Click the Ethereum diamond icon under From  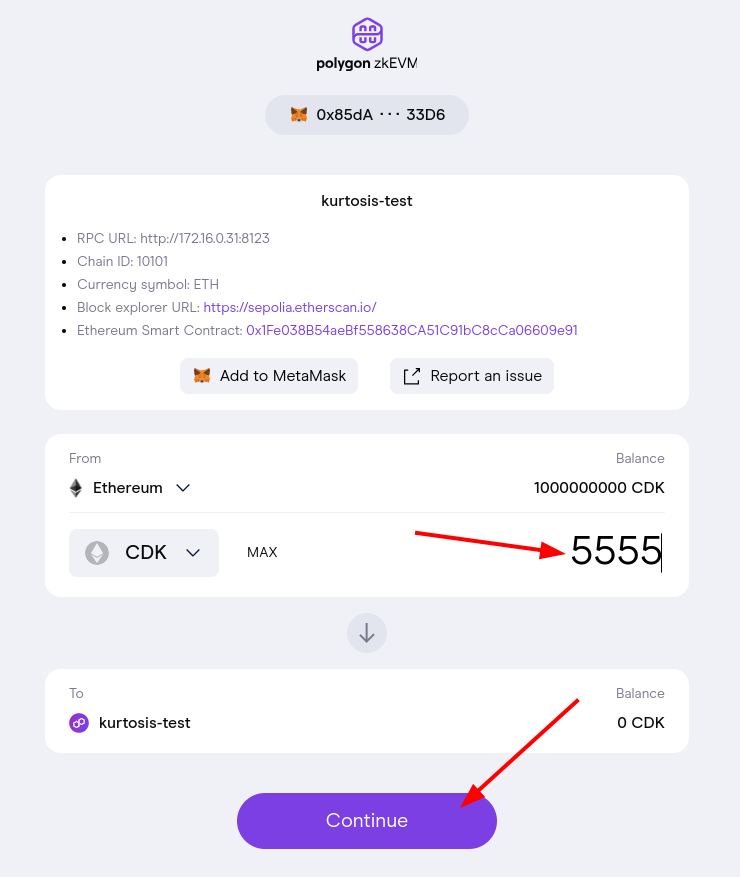click(x=76, y=488)
